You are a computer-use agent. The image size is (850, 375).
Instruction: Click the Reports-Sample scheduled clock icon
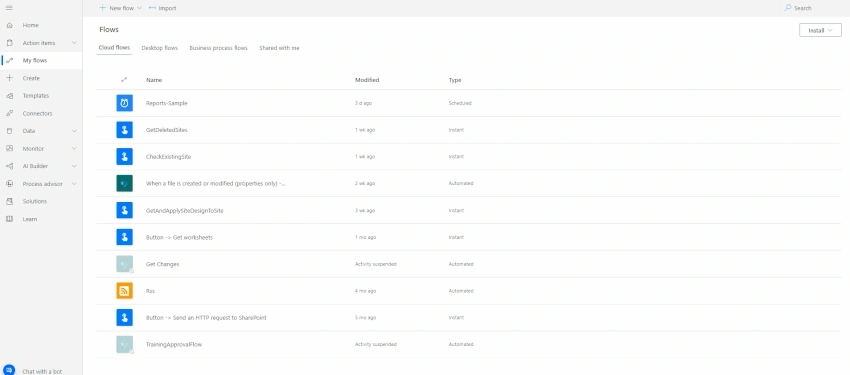click(x=125, y=103)
